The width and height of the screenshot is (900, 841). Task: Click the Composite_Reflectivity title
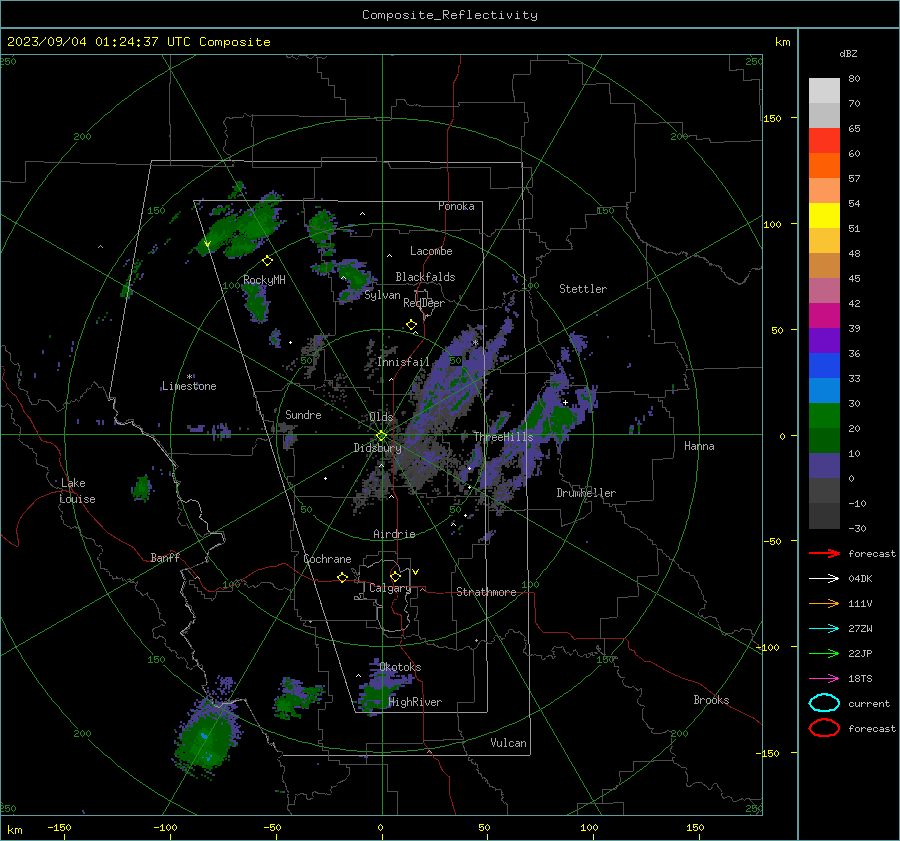tap(449, 15)
